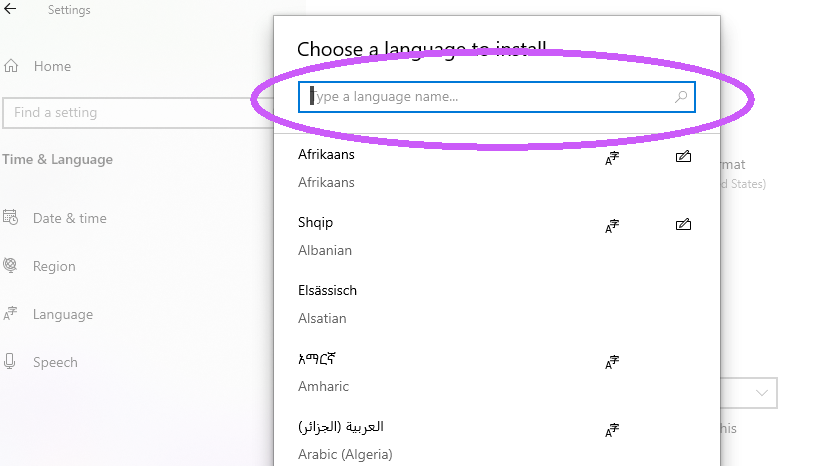
Task: Click the 'Find a setting' search box
Action: click(130, 112)
